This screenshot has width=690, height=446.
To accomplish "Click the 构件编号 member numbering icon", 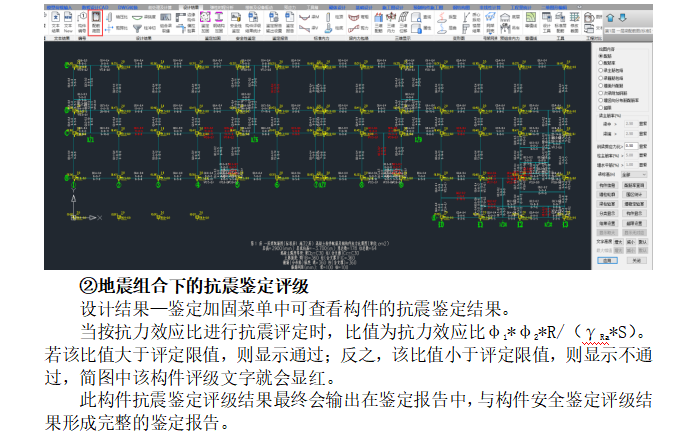I will coord(82,22).
